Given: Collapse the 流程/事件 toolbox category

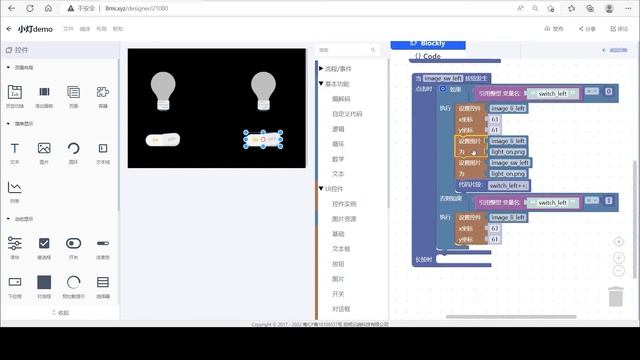Looking at the screenshot, I should pyautogui.click(x=321, y=69).
